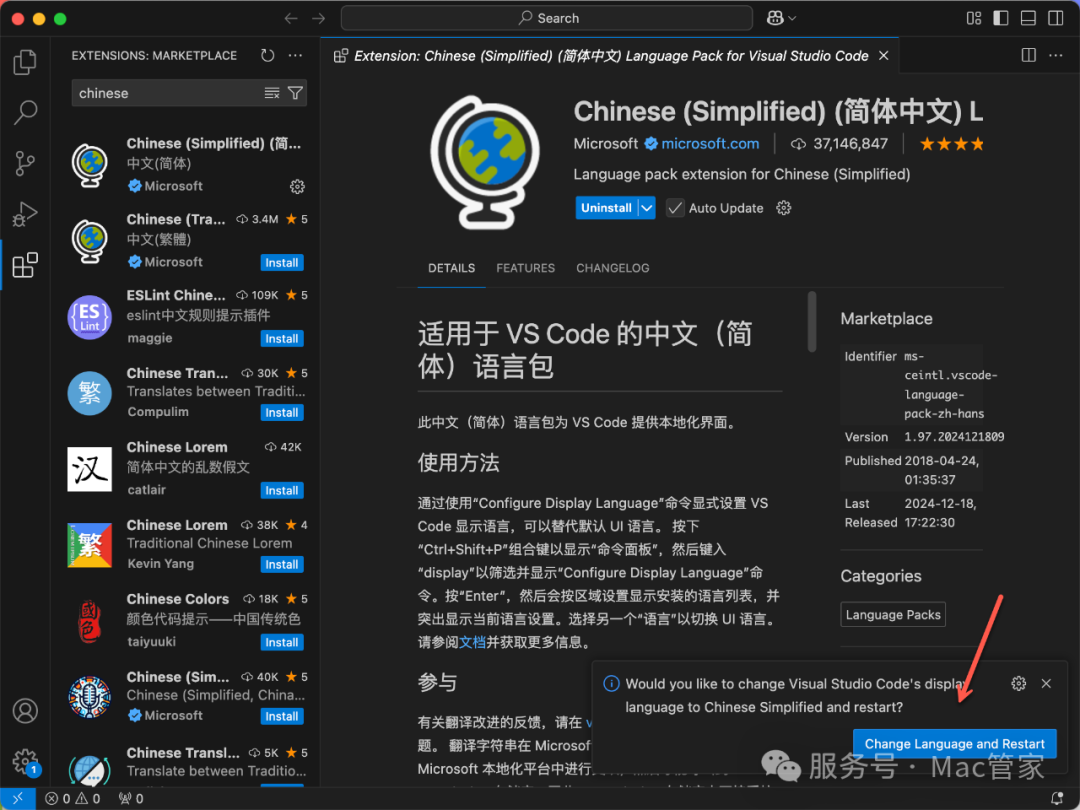Click the title bar Search box
This screenshot has width=1080, height=810.
click(x=546, y=18)
